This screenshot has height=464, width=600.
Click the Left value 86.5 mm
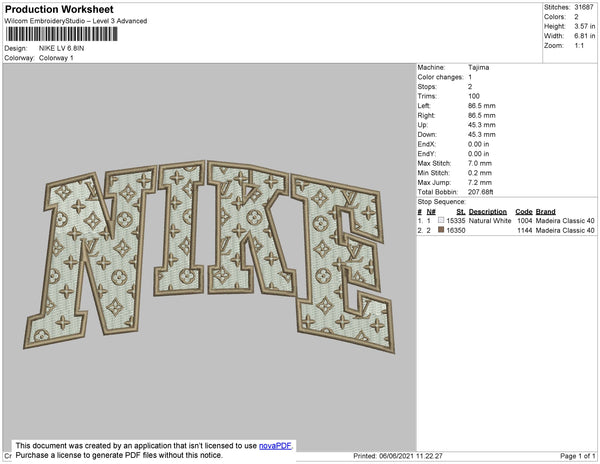pos(482,106)
